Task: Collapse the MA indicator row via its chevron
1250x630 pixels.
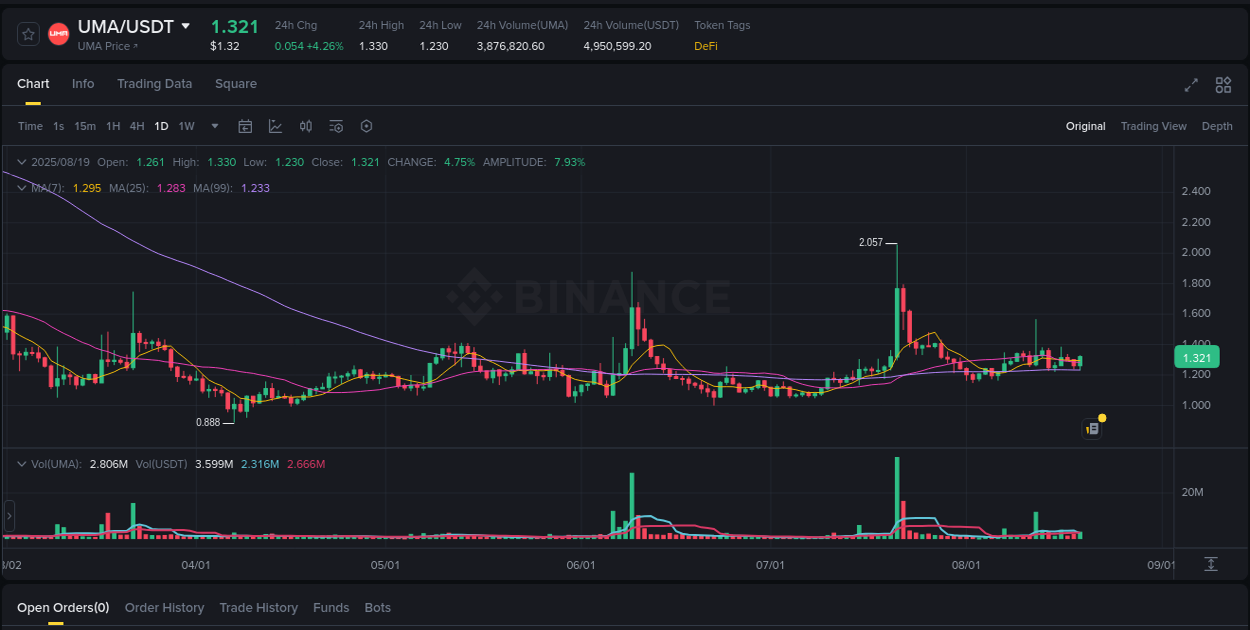Action: [21, 187]
